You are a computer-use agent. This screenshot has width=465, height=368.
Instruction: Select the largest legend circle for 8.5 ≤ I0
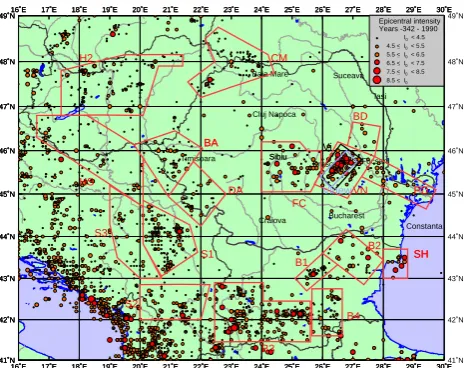tap(377, 80)
